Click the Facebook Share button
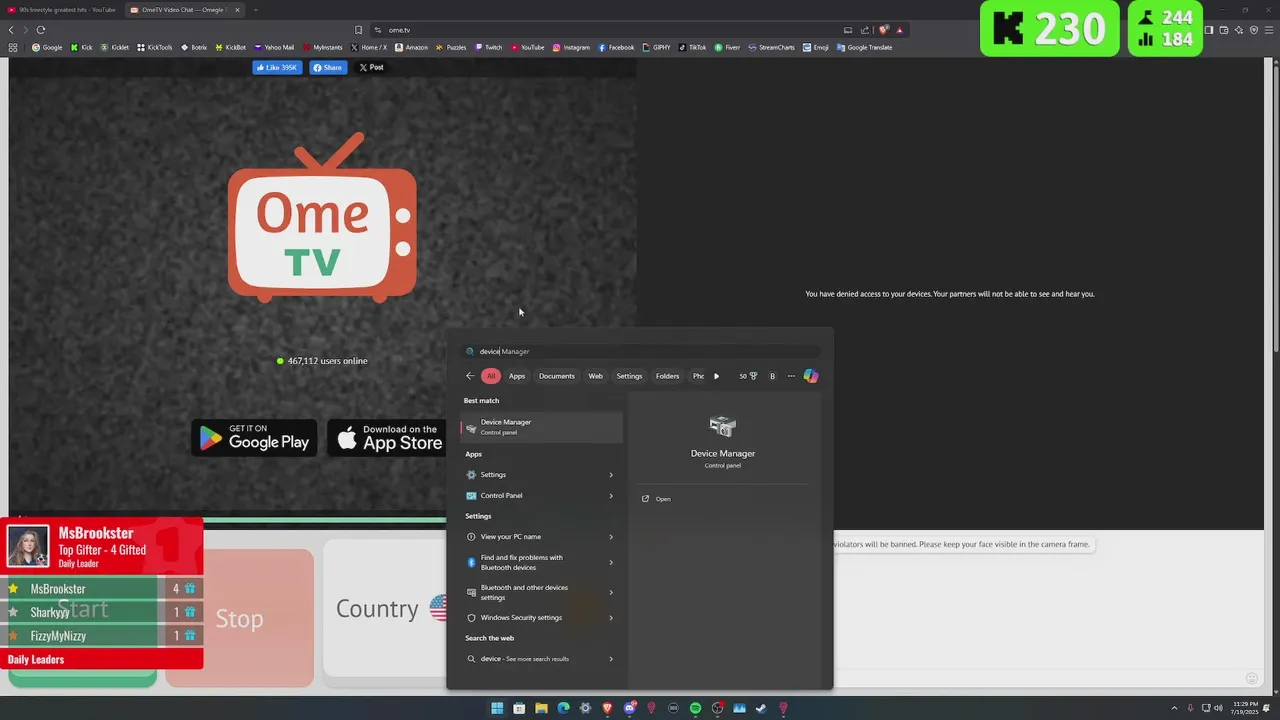The image size is (1280, 720). coord(327,68)
